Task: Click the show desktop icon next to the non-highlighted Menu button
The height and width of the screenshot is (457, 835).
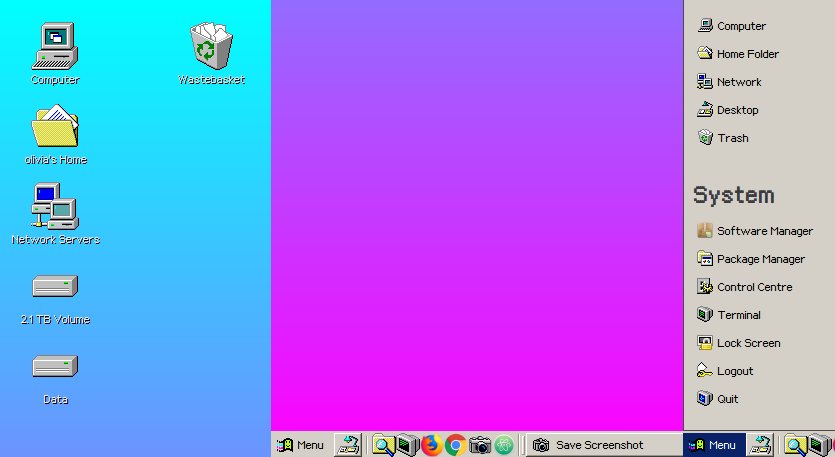Action: click(x=348, y=445)
